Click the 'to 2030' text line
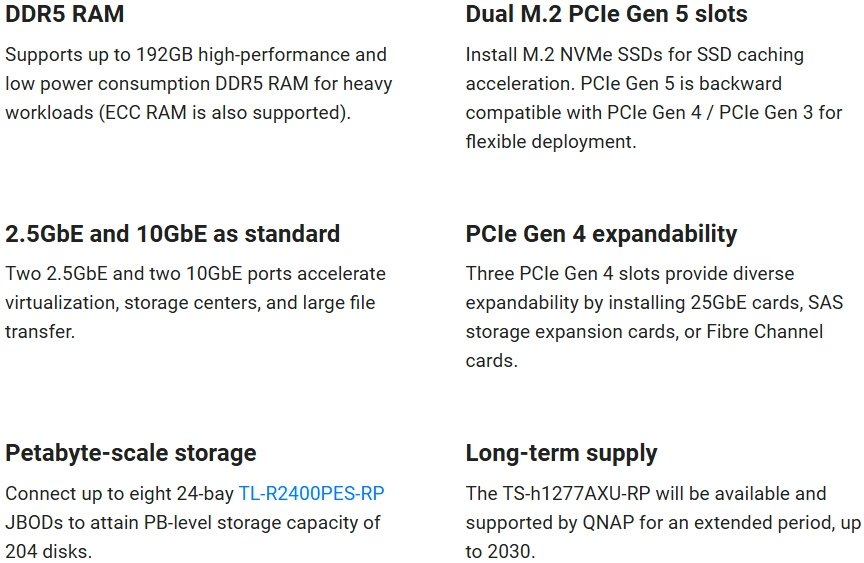Screen dimensions: 864x563 point(500,551)
